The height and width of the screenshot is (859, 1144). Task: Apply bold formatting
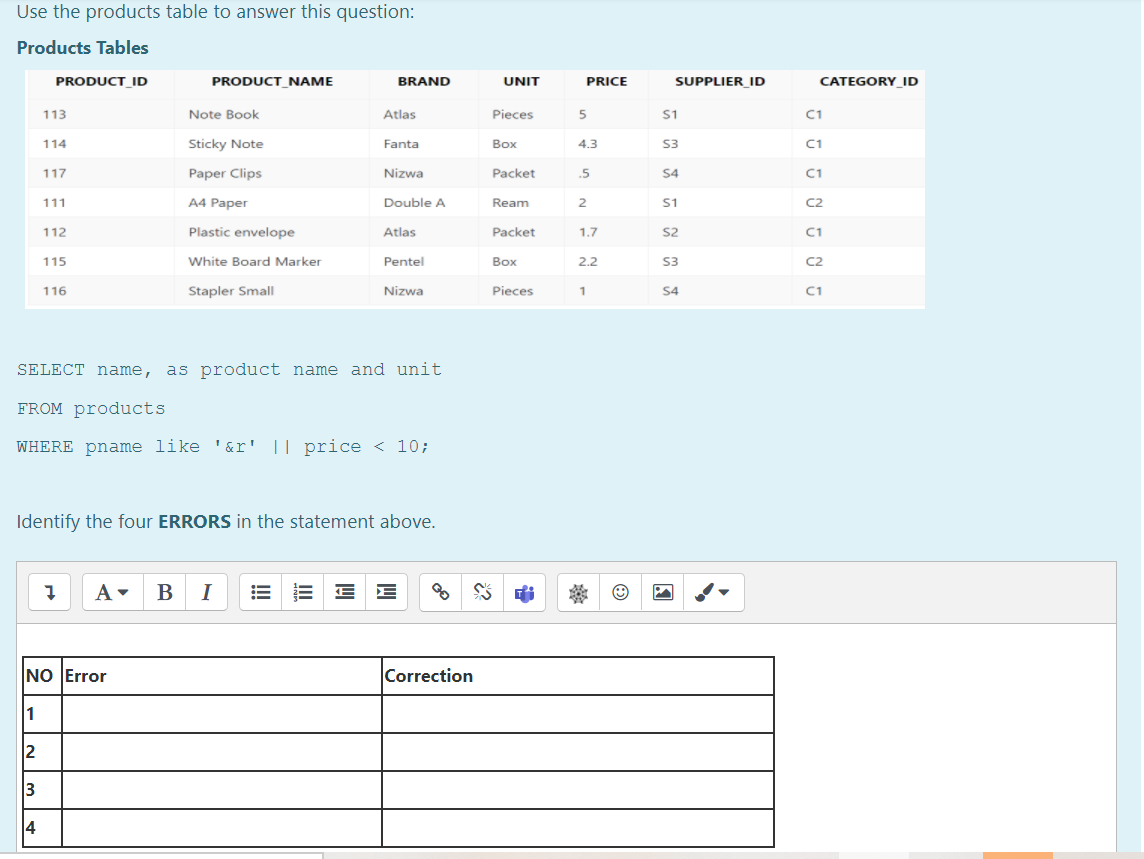[165, 592]
